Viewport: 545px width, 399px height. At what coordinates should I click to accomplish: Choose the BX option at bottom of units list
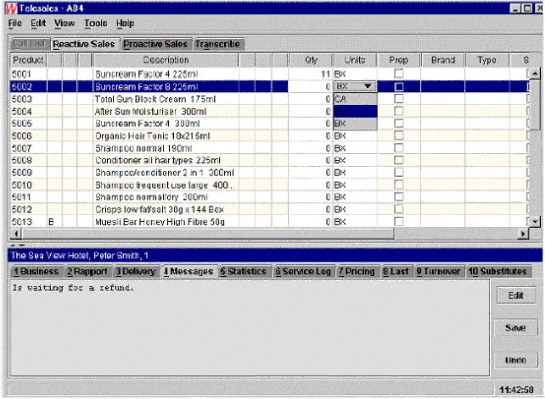355,124
